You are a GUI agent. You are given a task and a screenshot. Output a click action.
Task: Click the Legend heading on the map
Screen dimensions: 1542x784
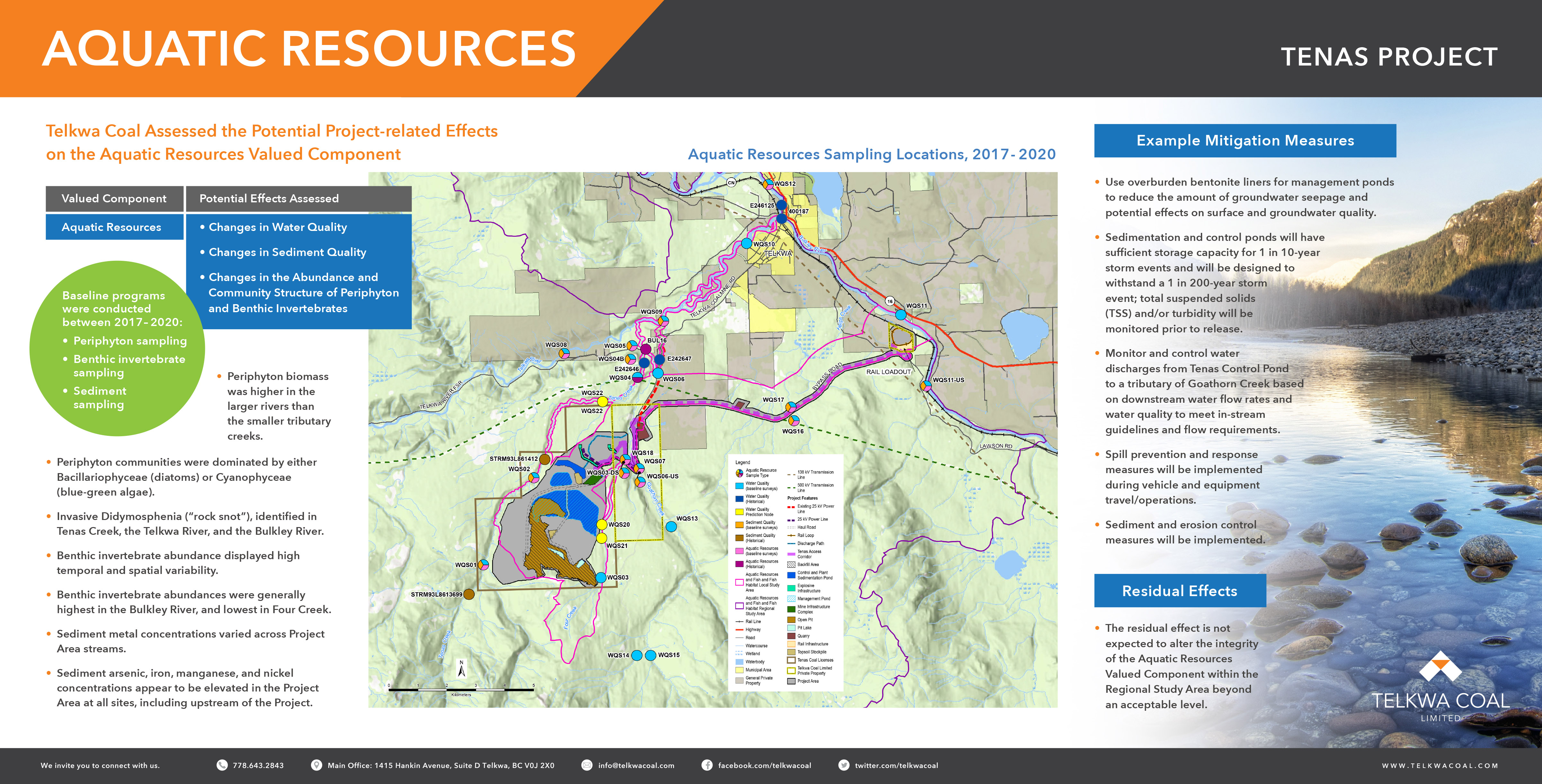point(742,462)
